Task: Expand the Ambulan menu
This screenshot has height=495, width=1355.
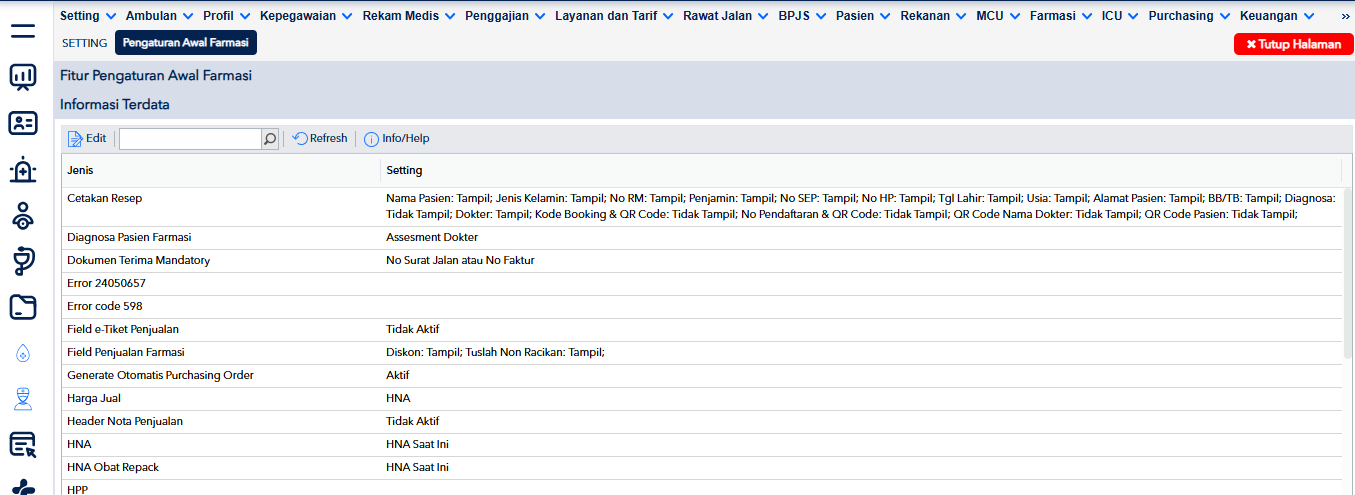Action: coord(159,16)
